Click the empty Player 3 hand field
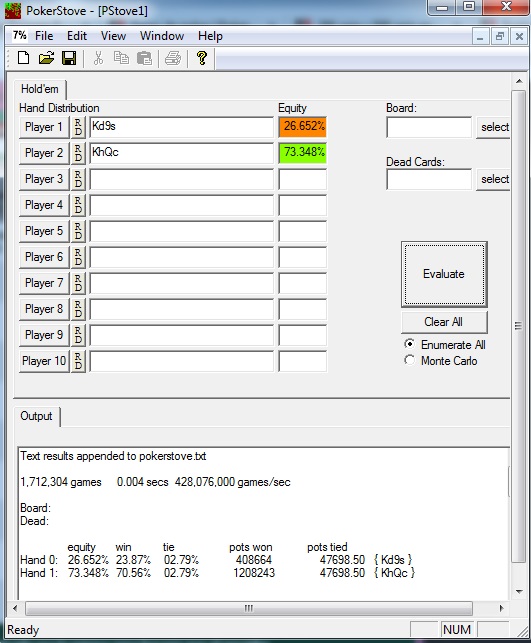 [181, 179]
